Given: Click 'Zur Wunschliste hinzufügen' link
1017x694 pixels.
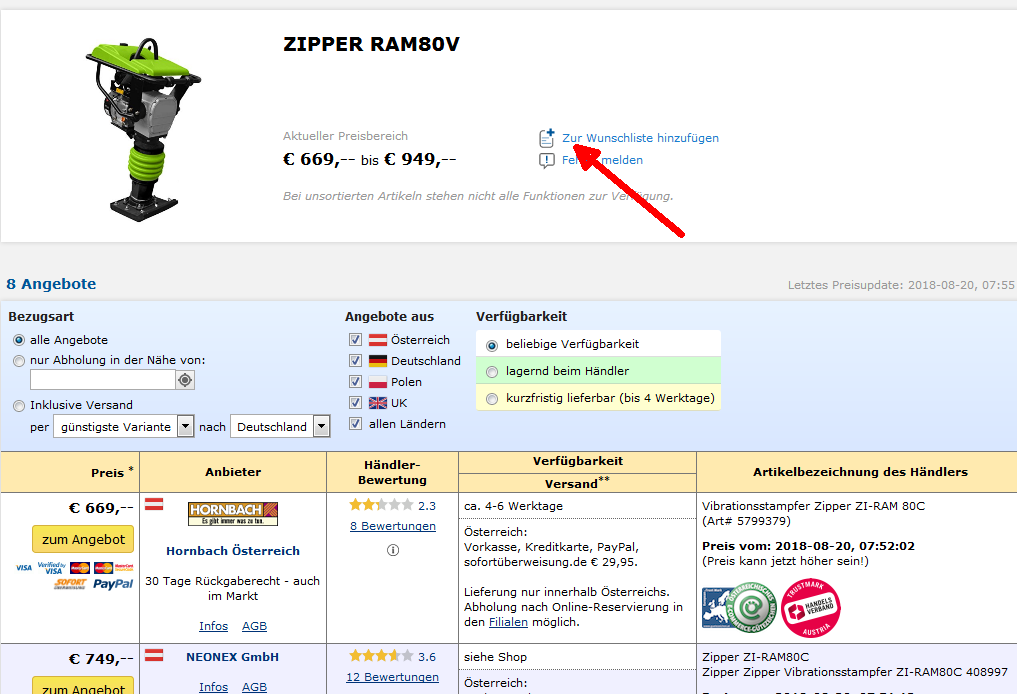Looking at the screenshot, I should click(640, 138).
